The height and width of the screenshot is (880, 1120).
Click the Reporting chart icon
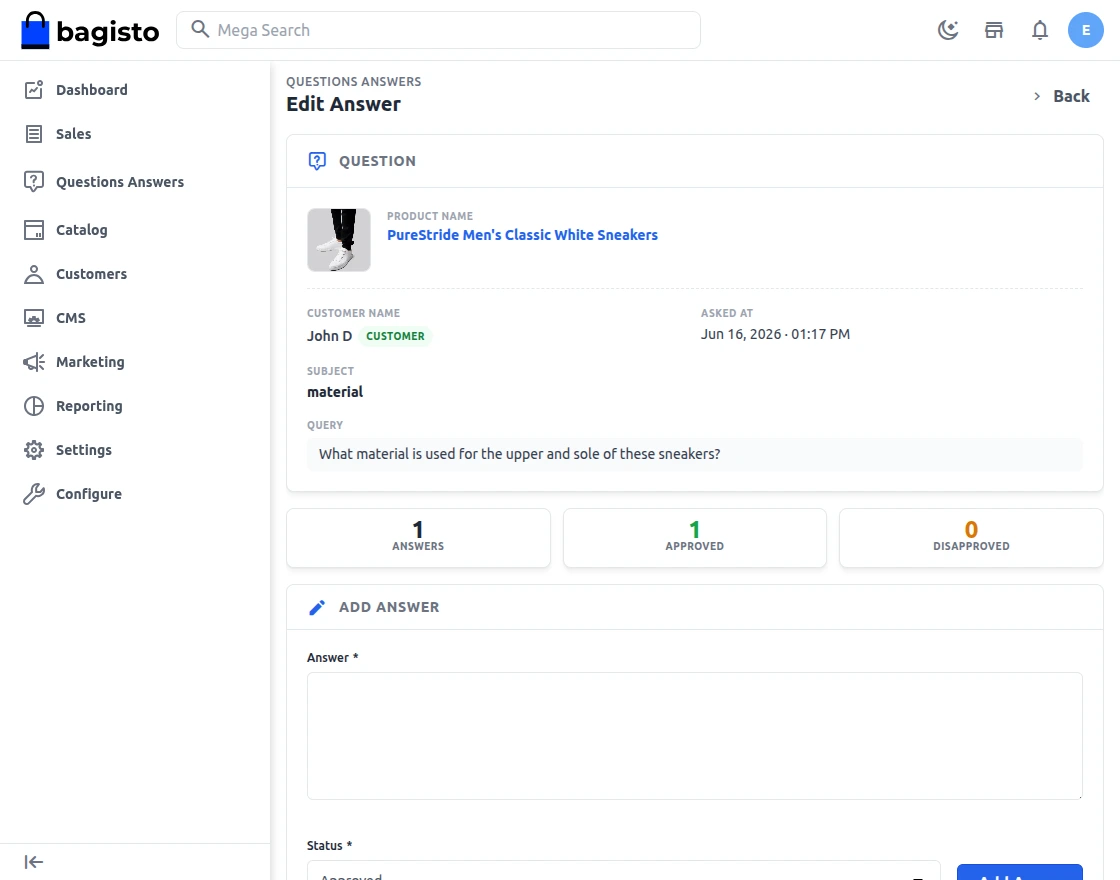click(34, 406)
